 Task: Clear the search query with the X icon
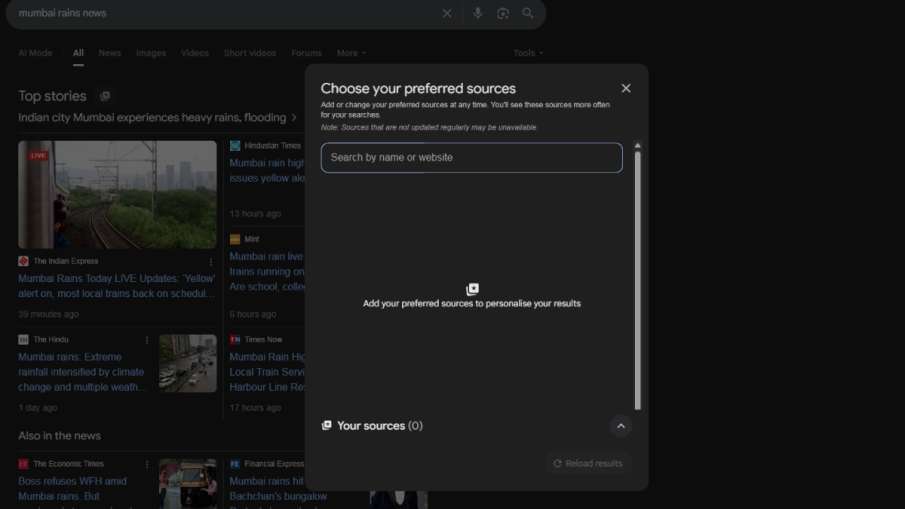click(x=447, y=13)
